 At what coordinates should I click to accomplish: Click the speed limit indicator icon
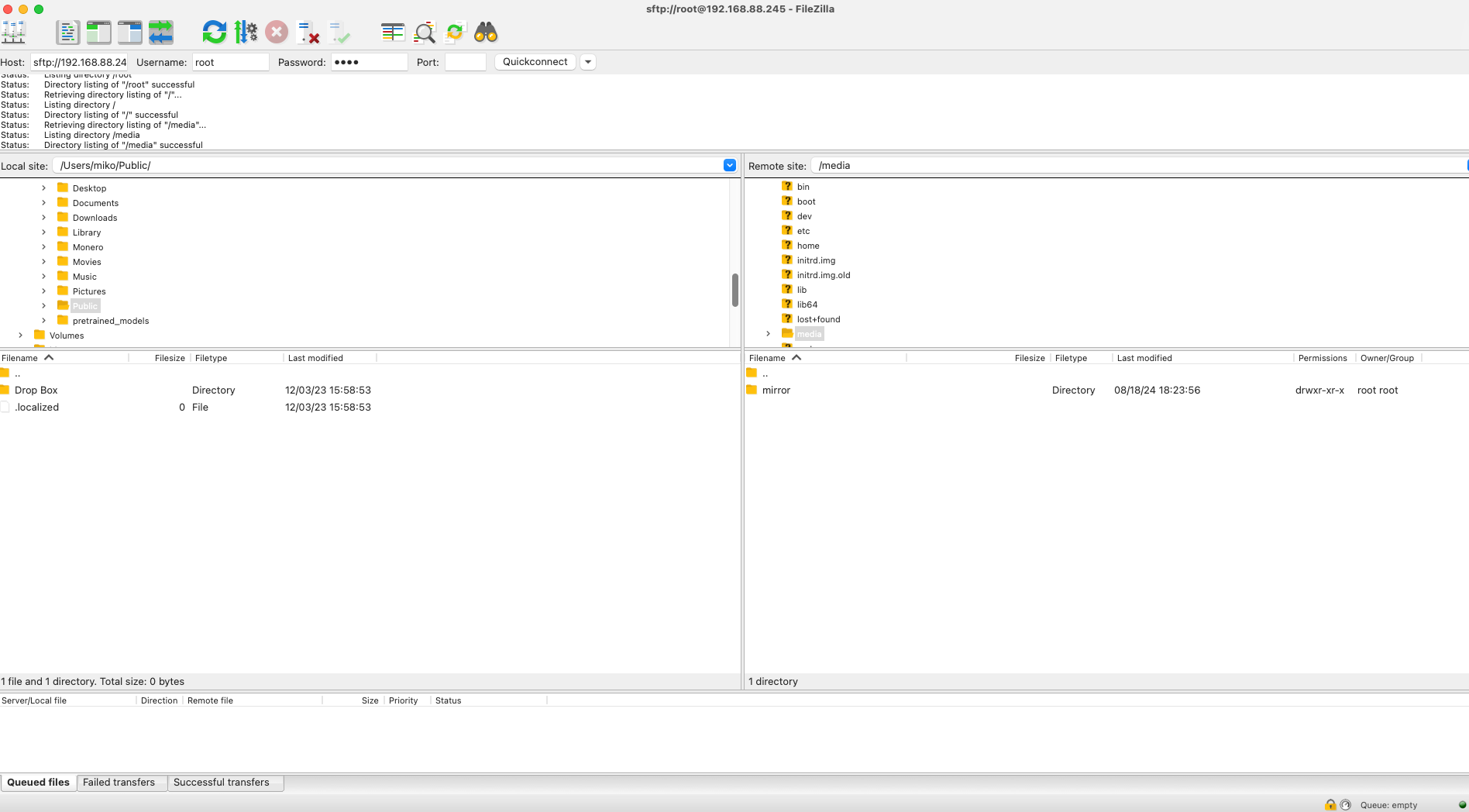coord(1345,804)
